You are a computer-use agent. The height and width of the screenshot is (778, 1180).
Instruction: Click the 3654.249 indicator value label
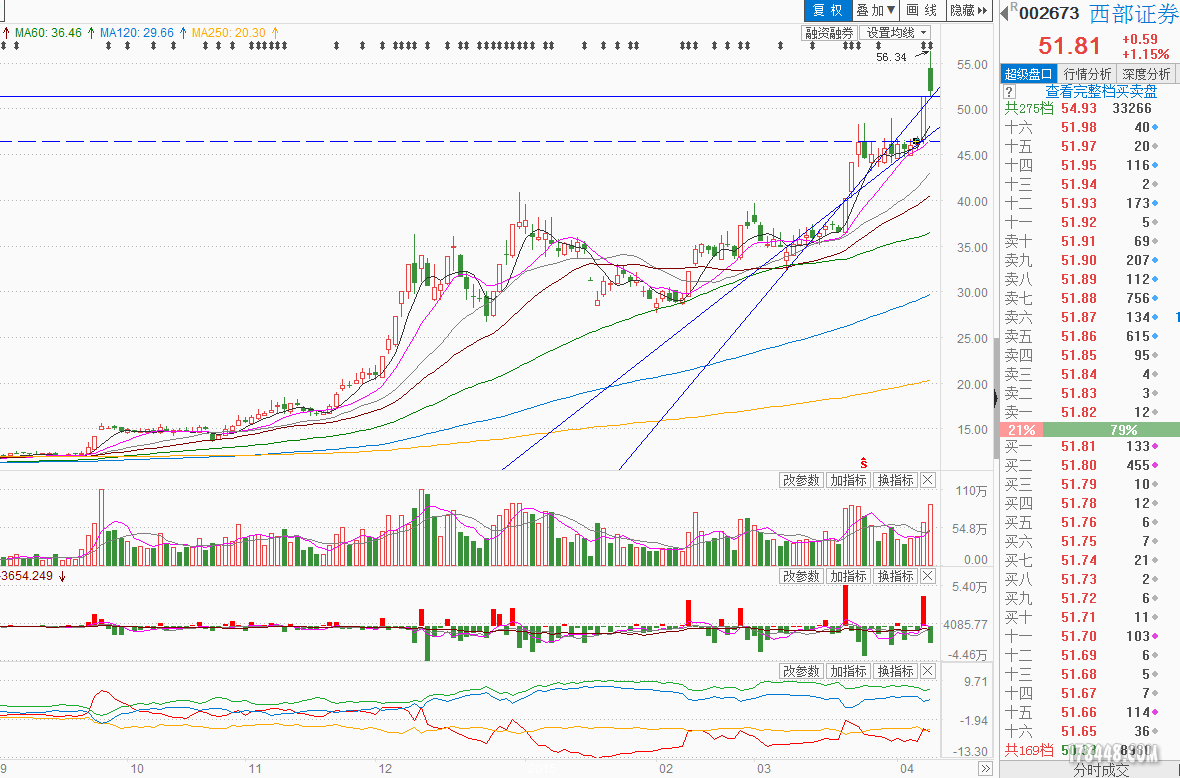click(x=27, y=576)
